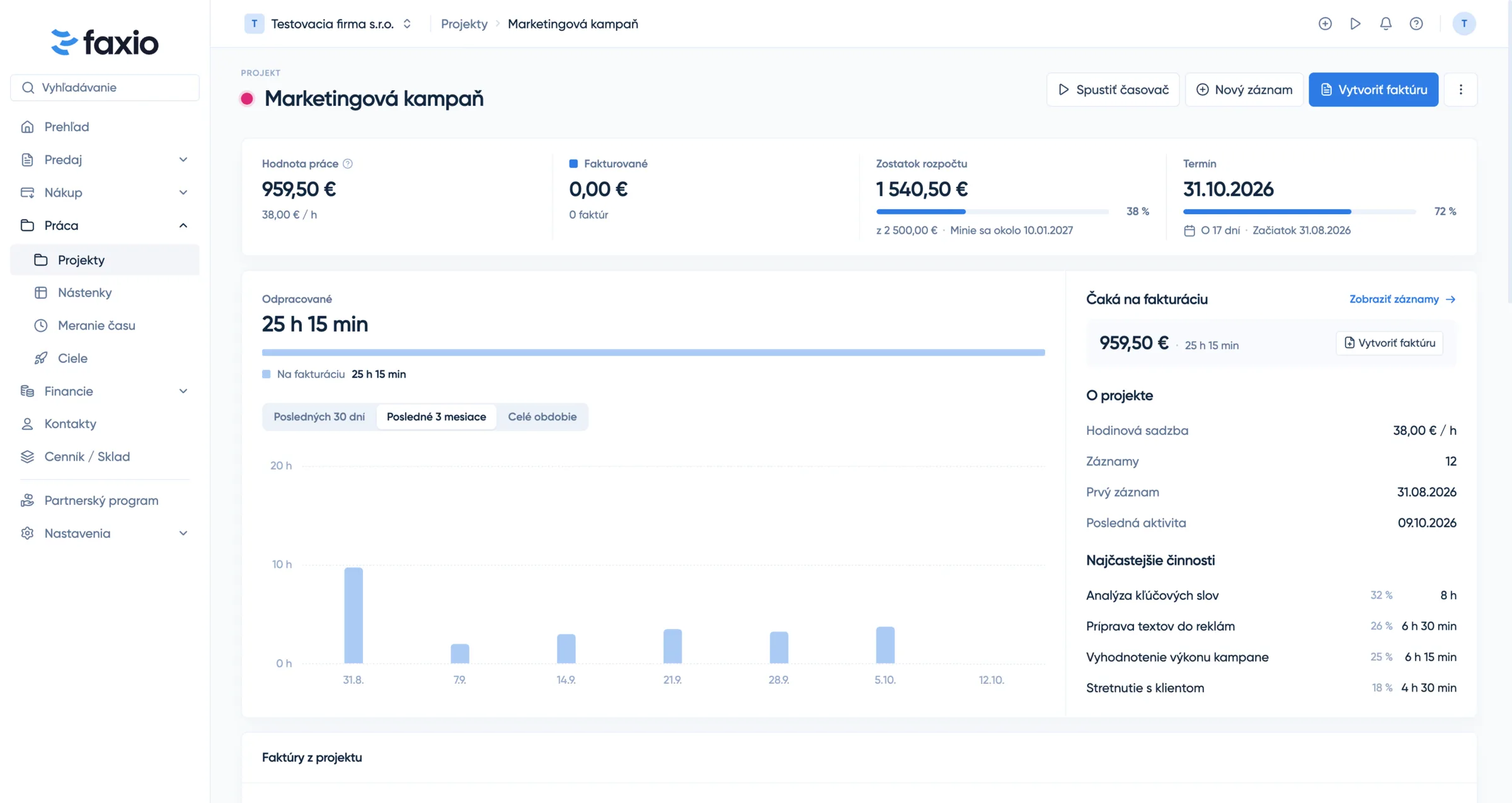Image resolution: width=1512 pixels, height=803 pixels.
Task: Switch to Posledných 30 dní tab
Action: (319, 417)
